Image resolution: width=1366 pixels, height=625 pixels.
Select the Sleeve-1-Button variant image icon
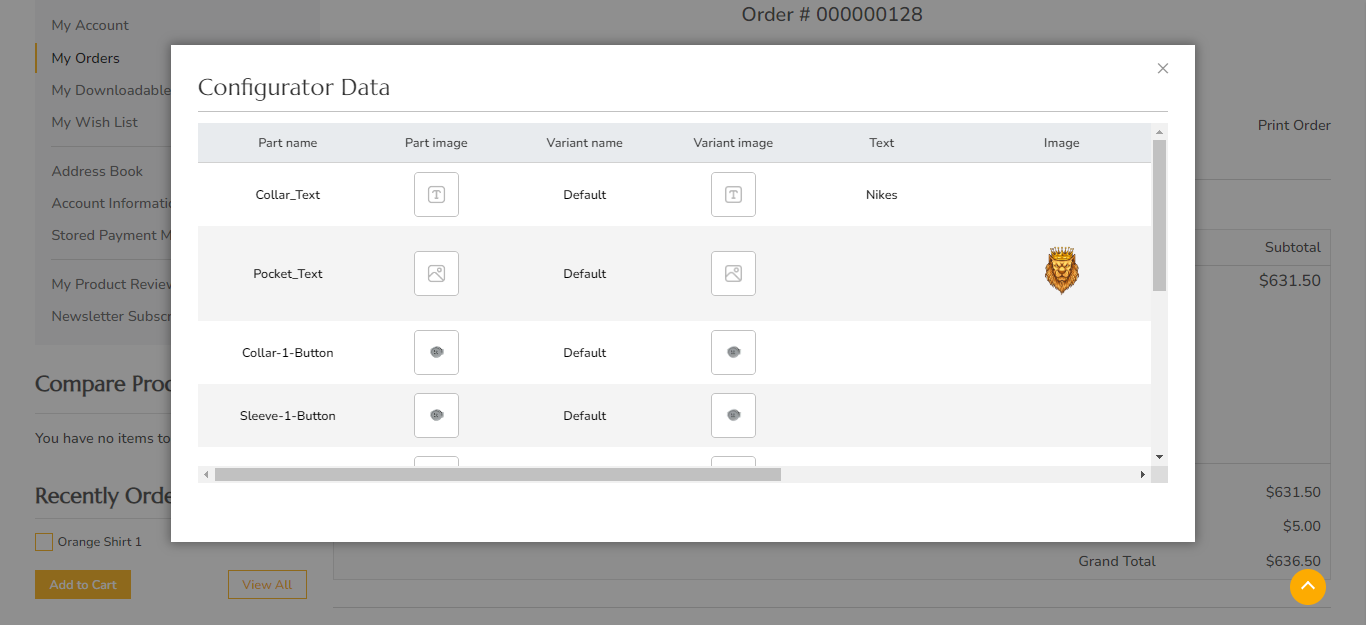tap(733, 415)
